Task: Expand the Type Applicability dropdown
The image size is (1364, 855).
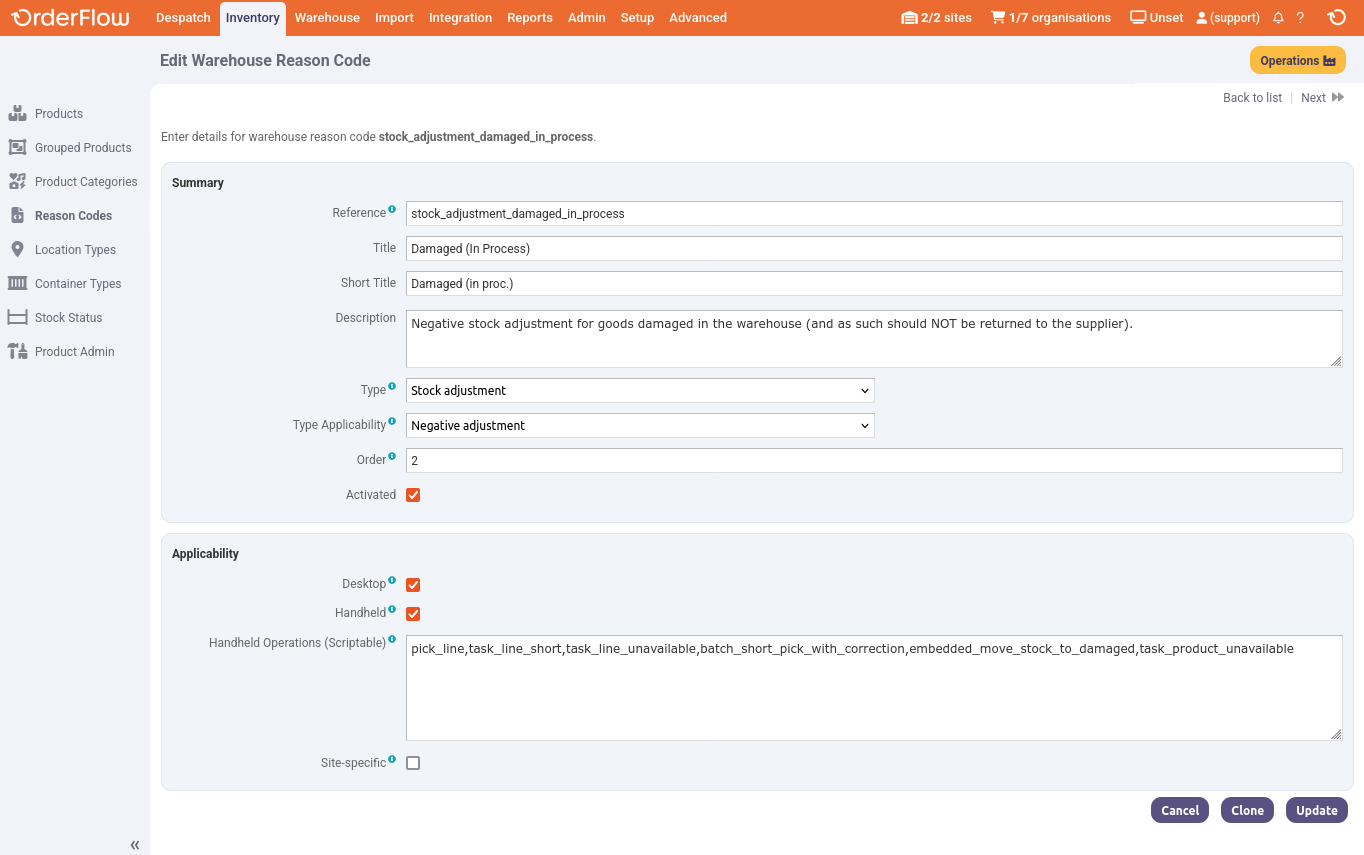Action: 640,425
